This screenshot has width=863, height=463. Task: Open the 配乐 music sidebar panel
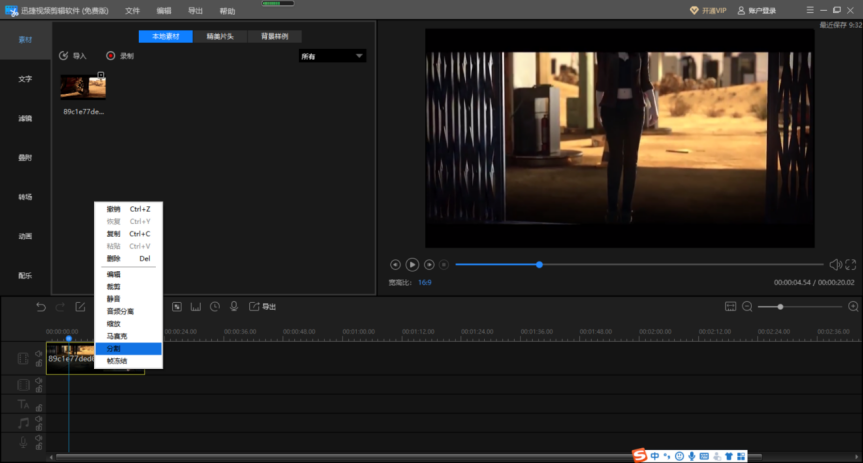(x=25, y=275)
